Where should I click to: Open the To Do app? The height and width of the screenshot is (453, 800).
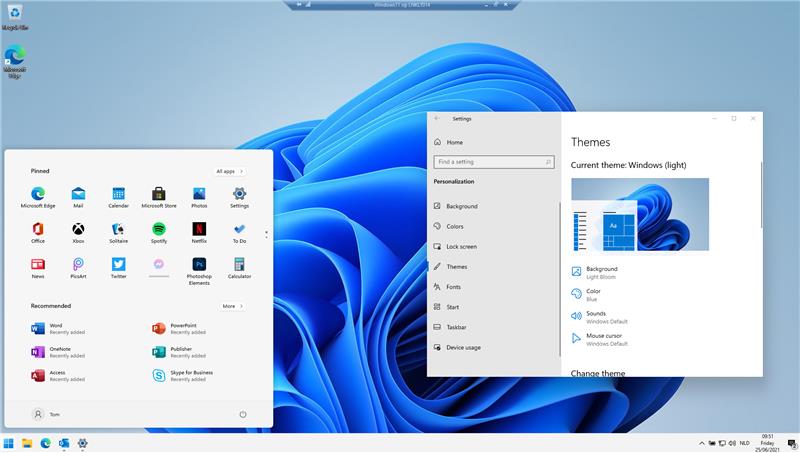tap(239, 232)
